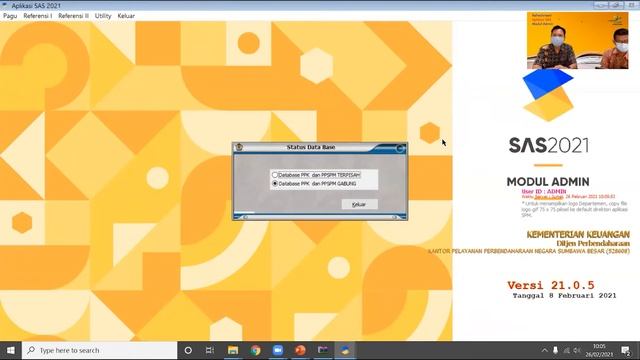
Task: Click User ID : ADMIN text
Action: pyautogui.click(x=544, y=191)
